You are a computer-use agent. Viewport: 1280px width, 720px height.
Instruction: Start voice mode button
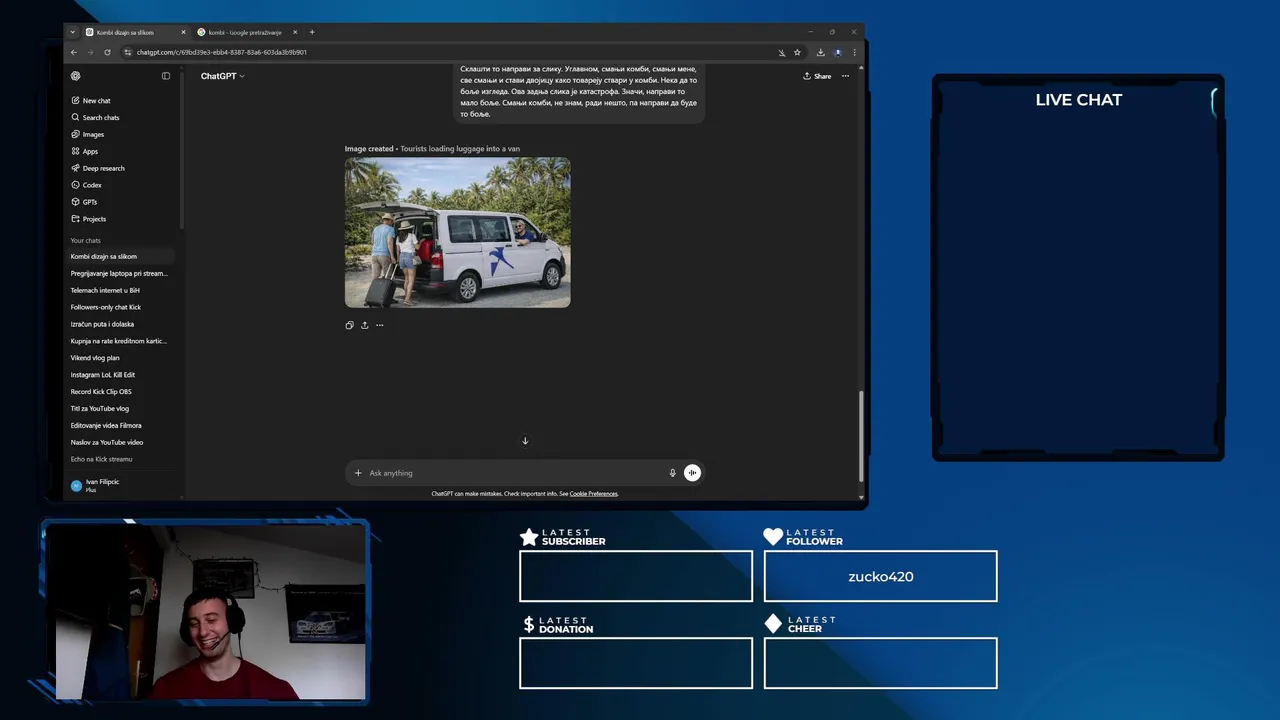(692, 473)
